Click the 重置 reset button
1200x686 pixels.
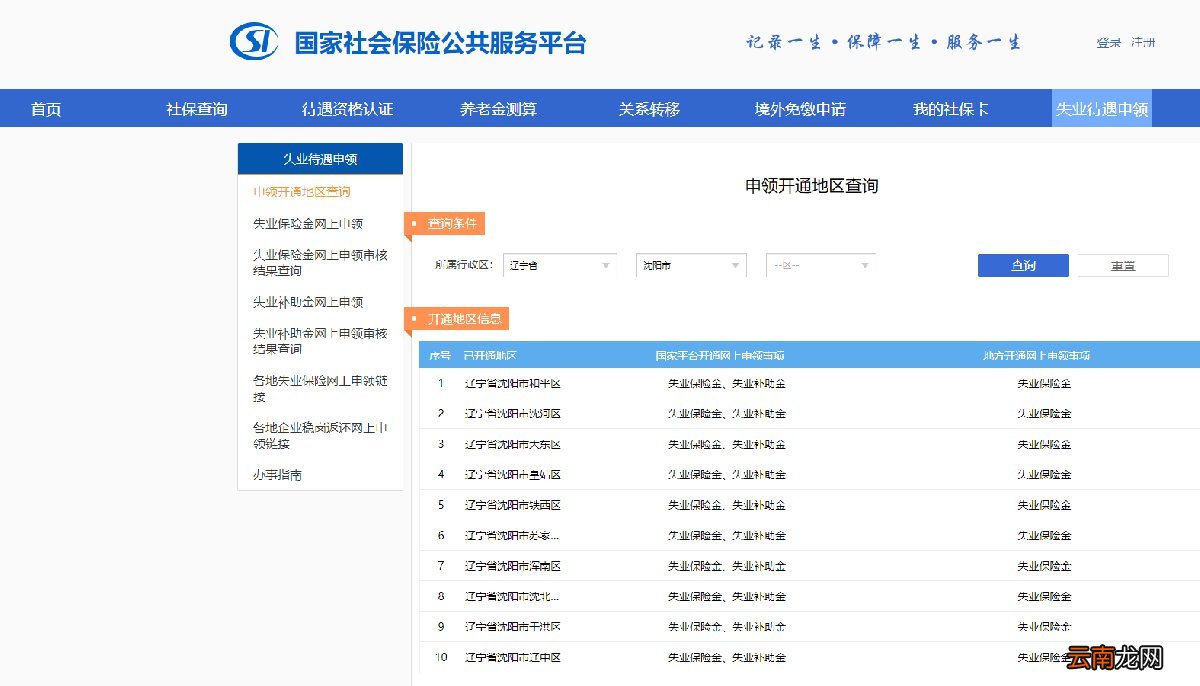click(1123, 265)
